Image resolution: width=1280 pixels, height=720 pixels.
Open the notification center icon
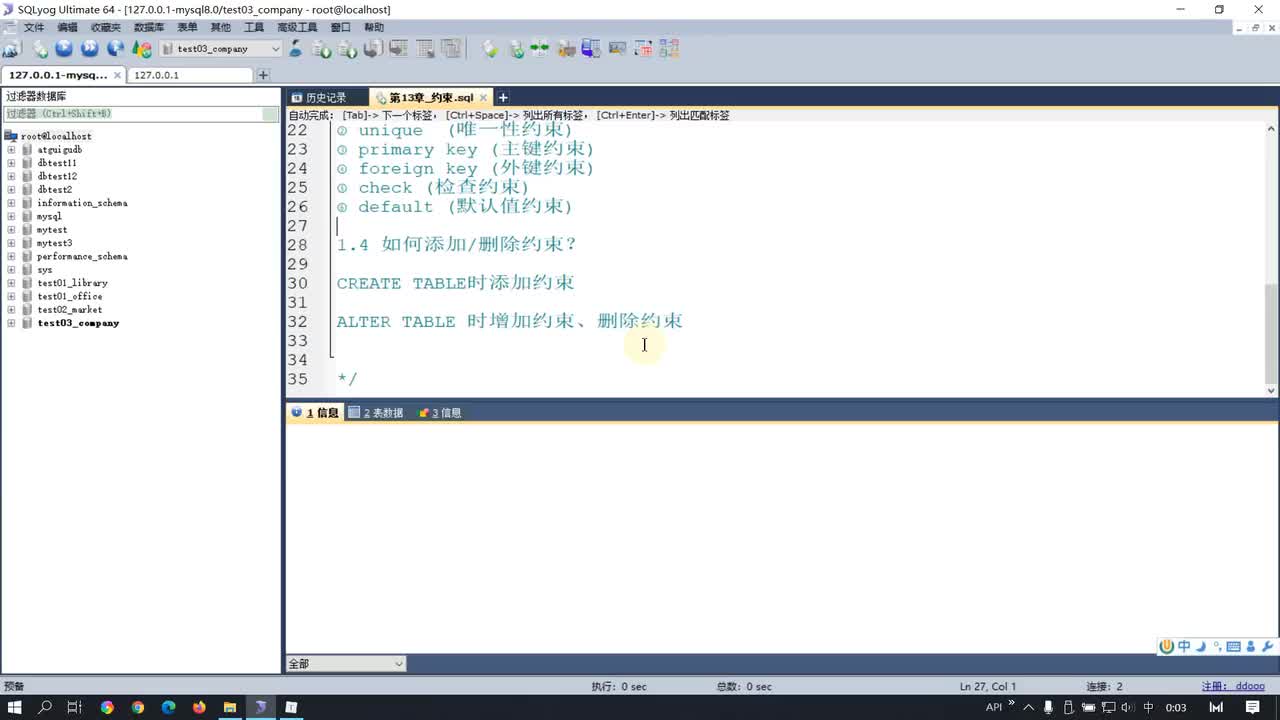coord(1252,707)
